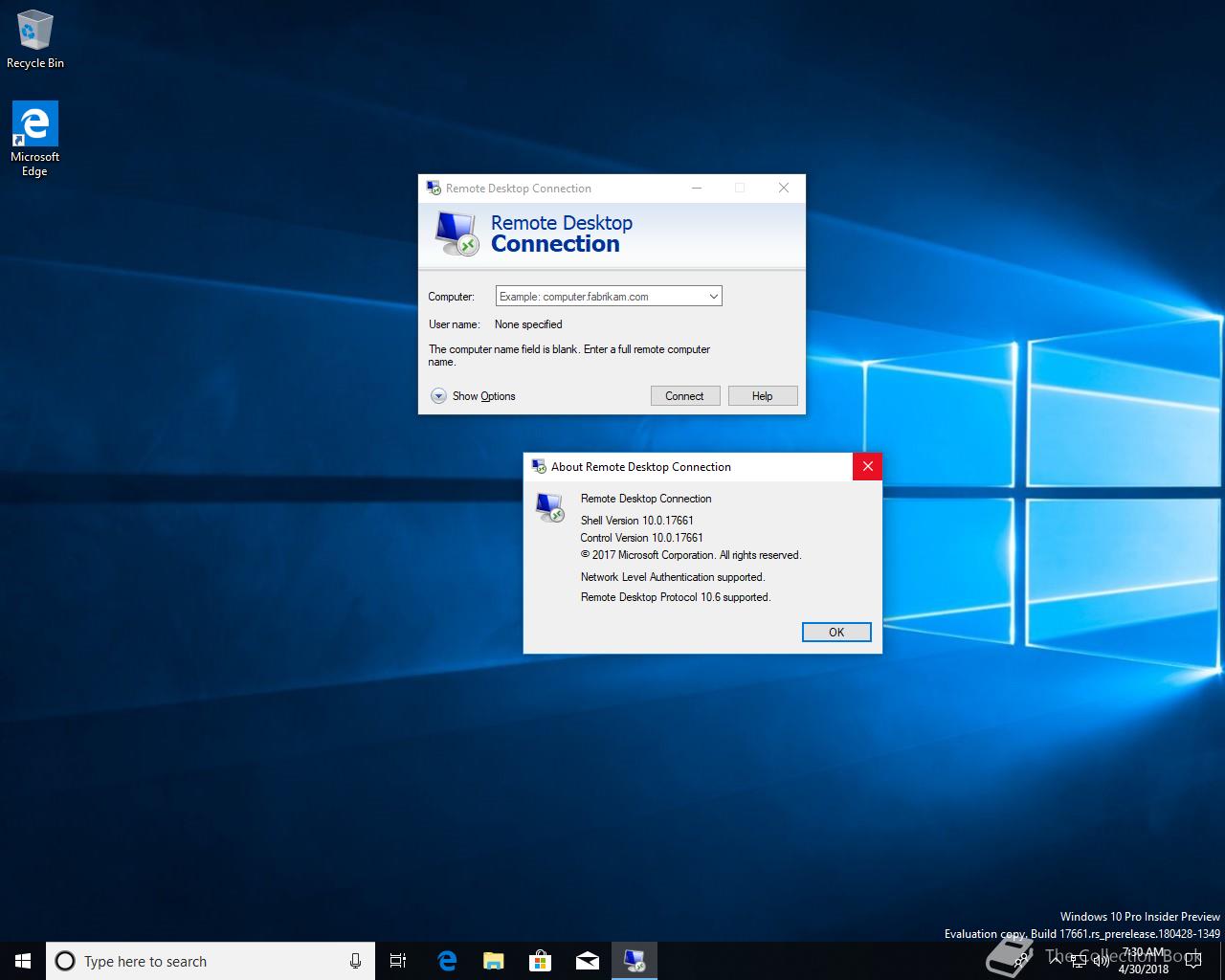This screenshot has height=980, width=1225.
Task: Minimize the Remote Desktop Connection window
Action: click(x=697, y=188)
